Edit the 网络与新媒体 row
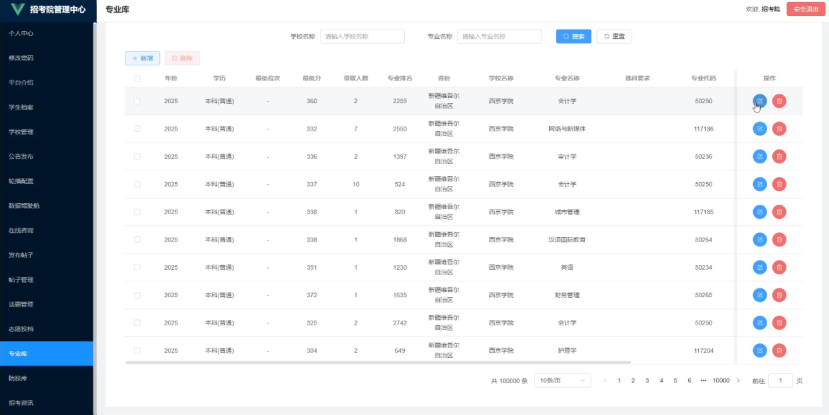 [759, 128]
